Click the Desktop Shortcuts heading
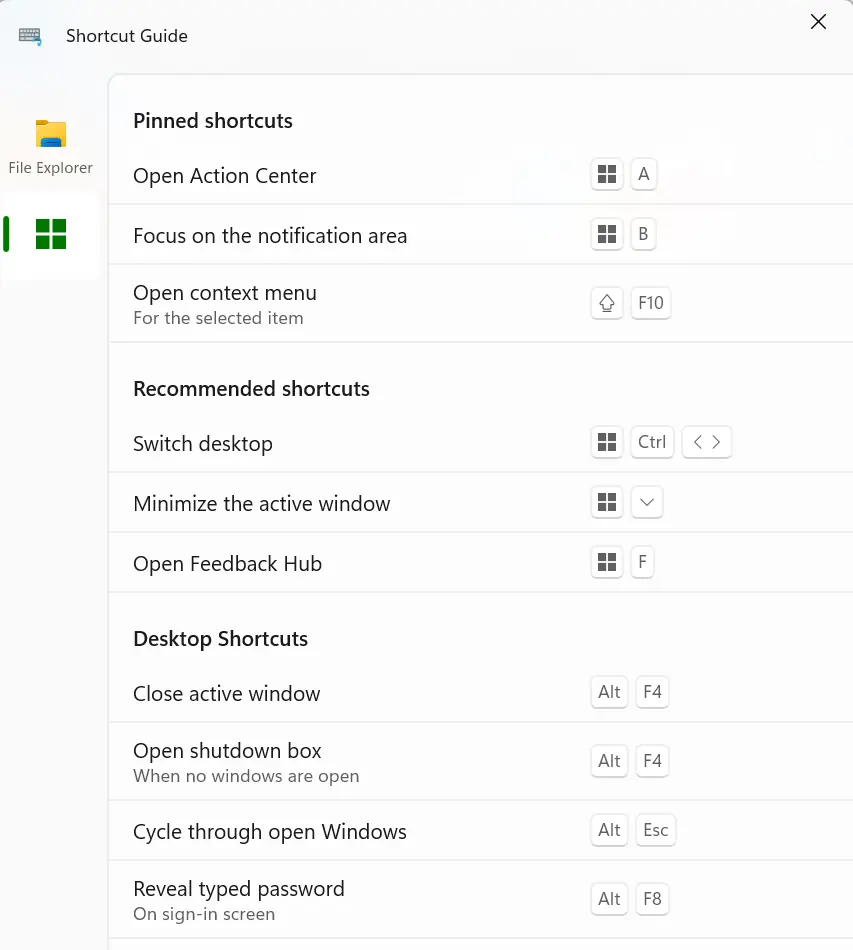This screenshot has width=853, height=950. [x=221, y=639]
